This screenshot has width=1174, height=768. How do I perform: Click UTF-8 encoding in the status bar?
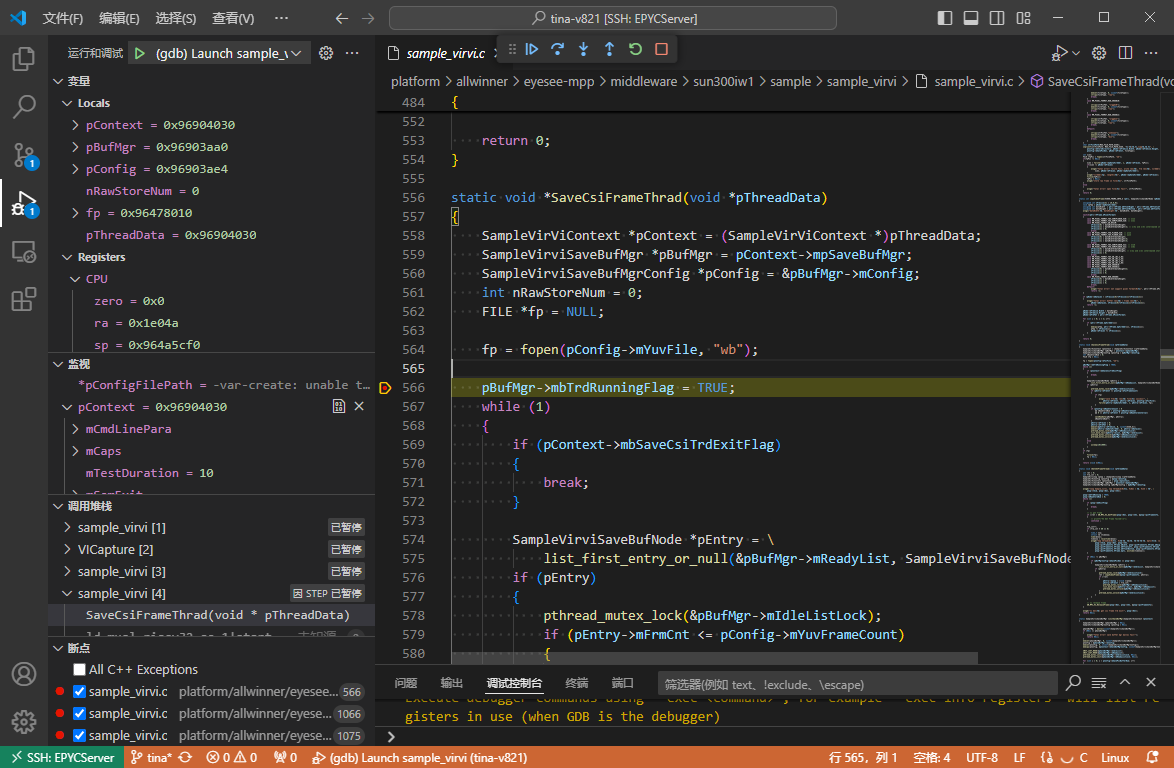click(x=981, y=757)
